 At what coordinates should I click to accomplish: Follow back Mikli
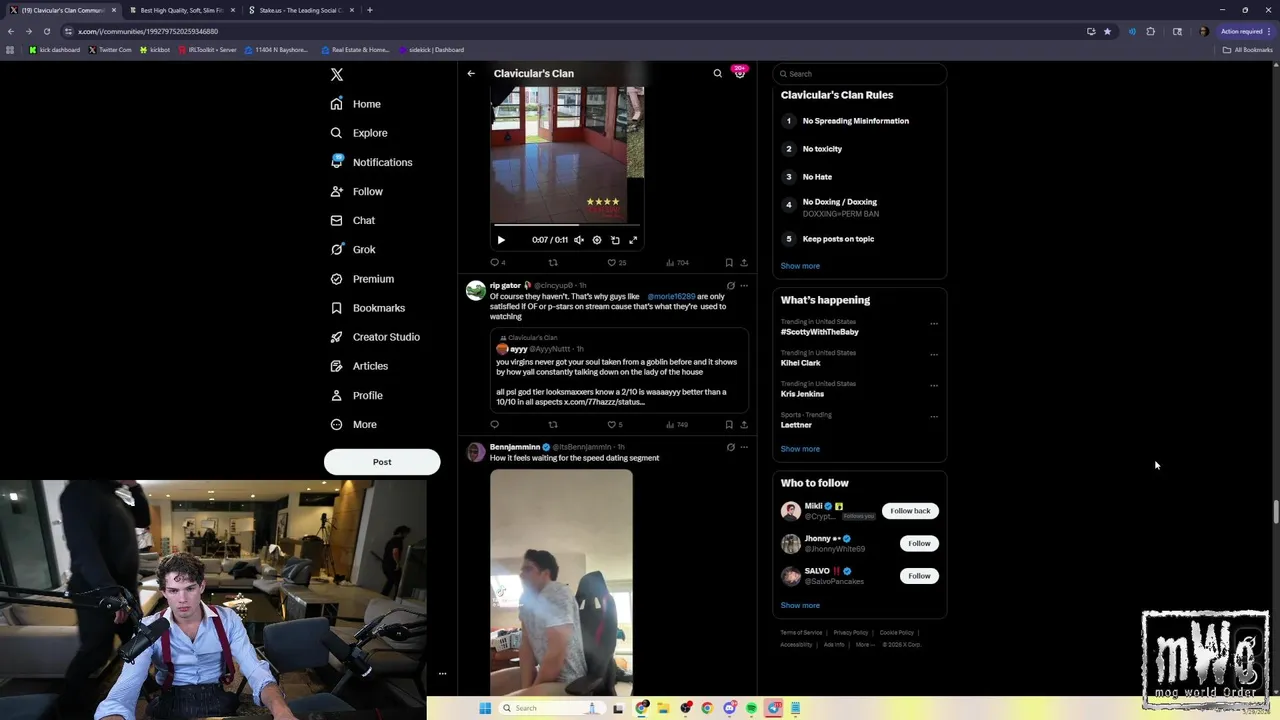[910, 511]
